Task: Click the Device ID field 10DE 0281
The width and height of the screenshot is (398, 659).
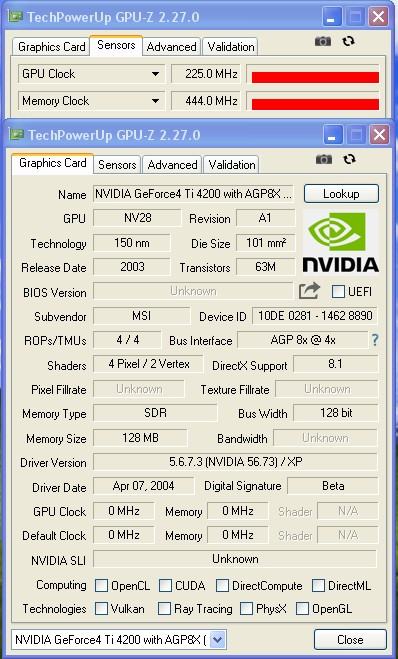Action: (x=315, y=316)
